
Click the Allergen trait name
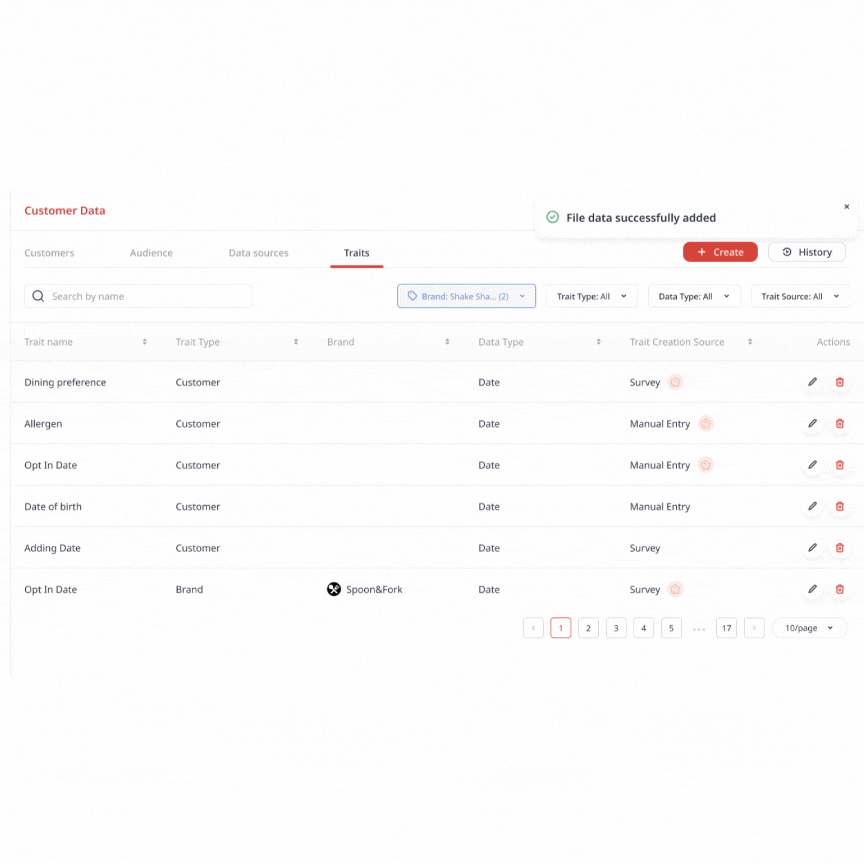[43, 424]
